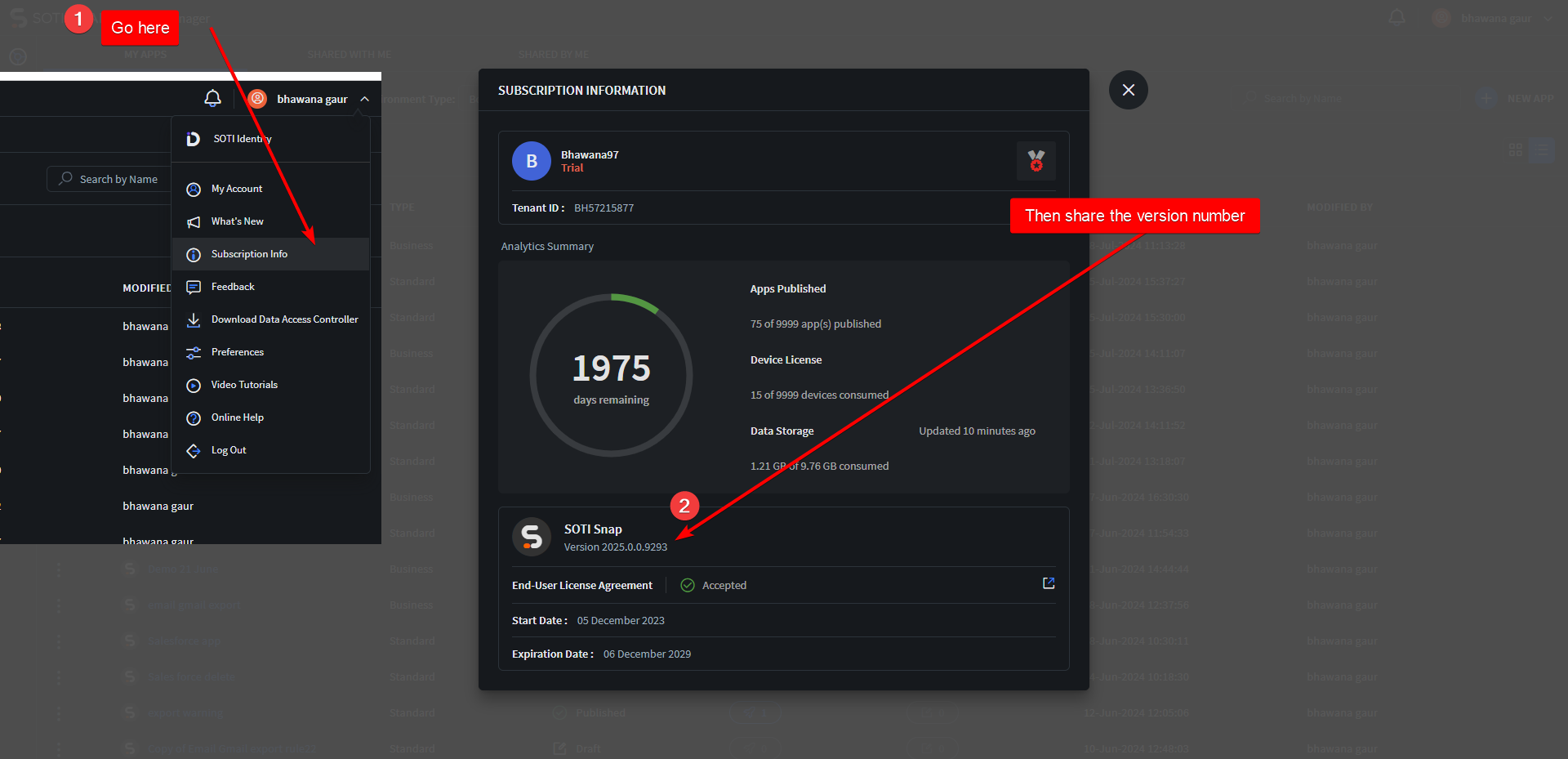Open Preferences from the account menu
The height and width of the screenshot is (759, 1568).
click(x=237, y=352)
